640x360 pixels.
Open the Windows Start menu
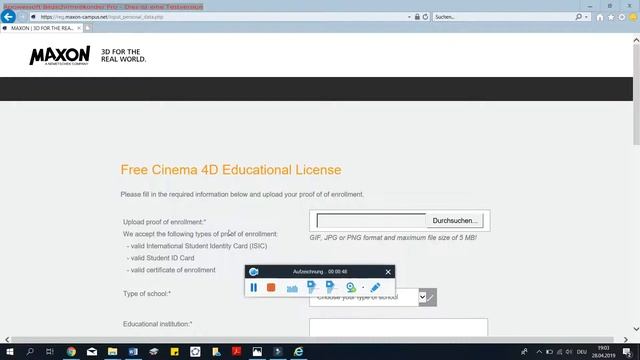[x=10, y=351]
